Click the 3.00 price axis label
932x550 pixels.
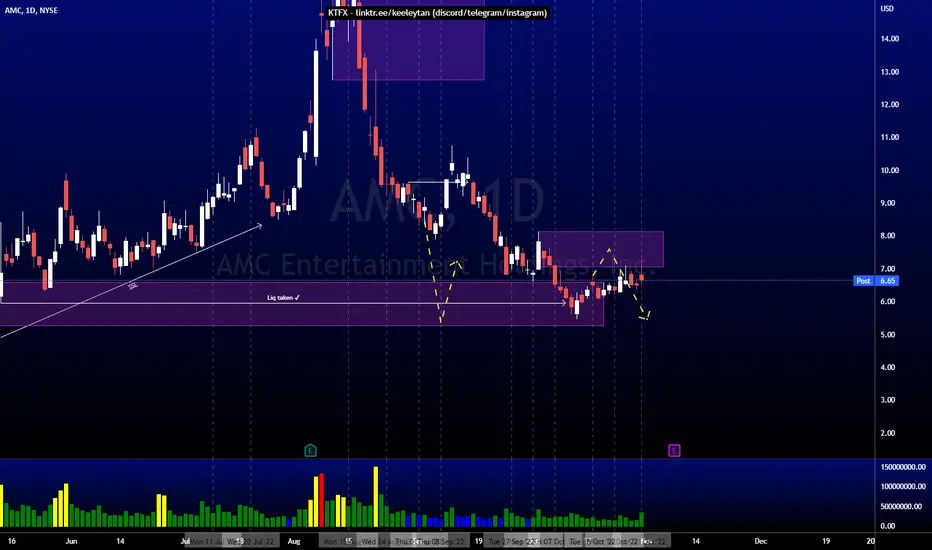[x=888, y=400]
